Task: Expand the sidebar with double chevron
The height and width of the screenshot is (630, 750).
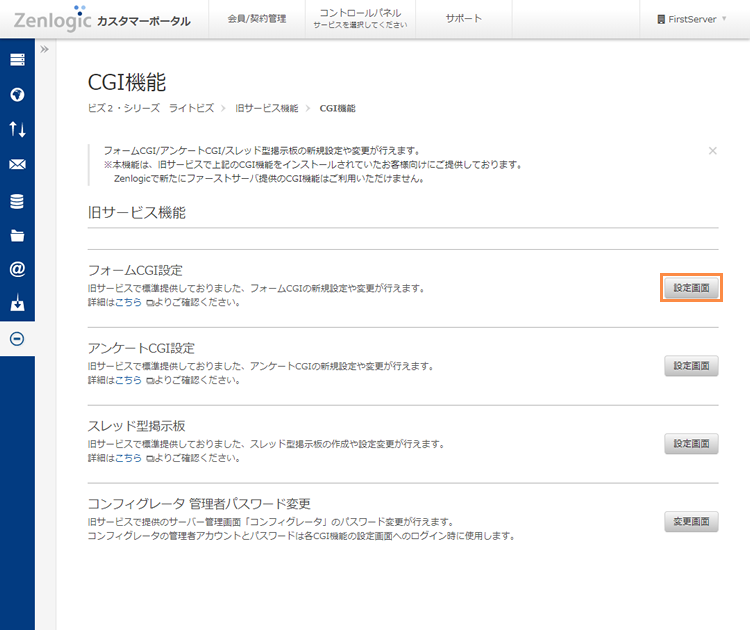Action: (x=45, y=49)
